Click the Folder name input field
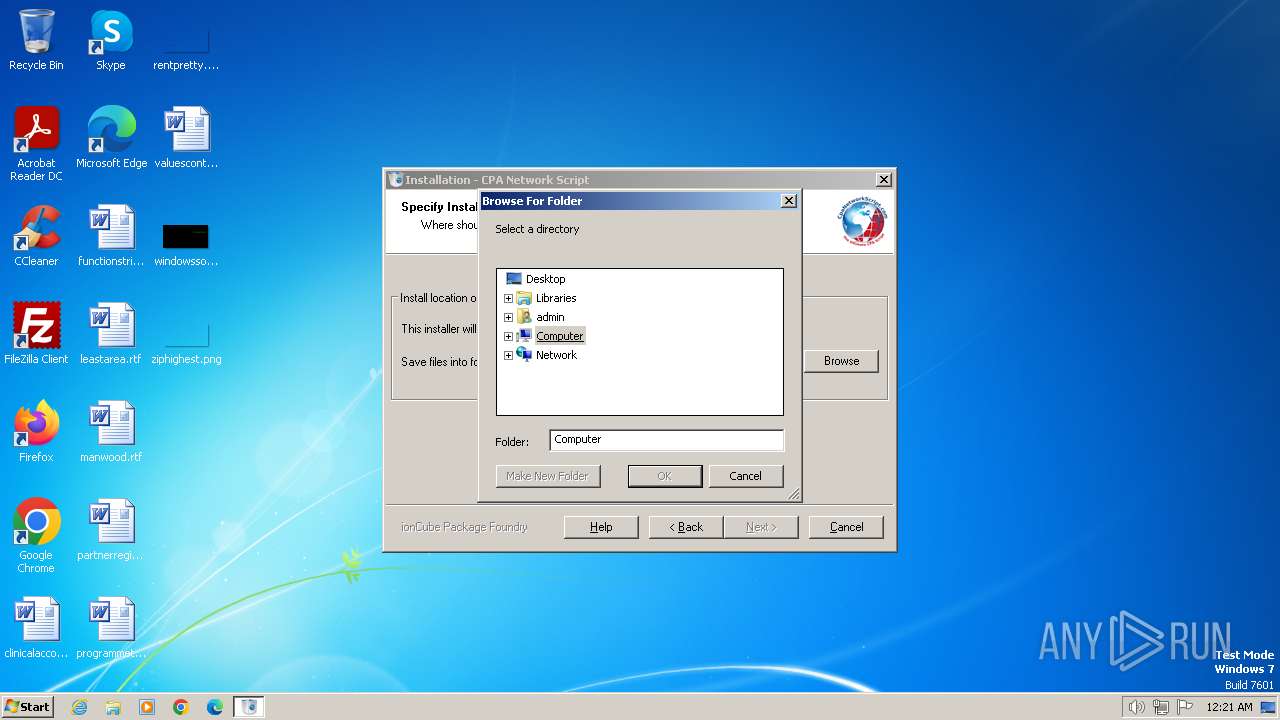Viewport: 1280px width, 720px height. (667, 440)
